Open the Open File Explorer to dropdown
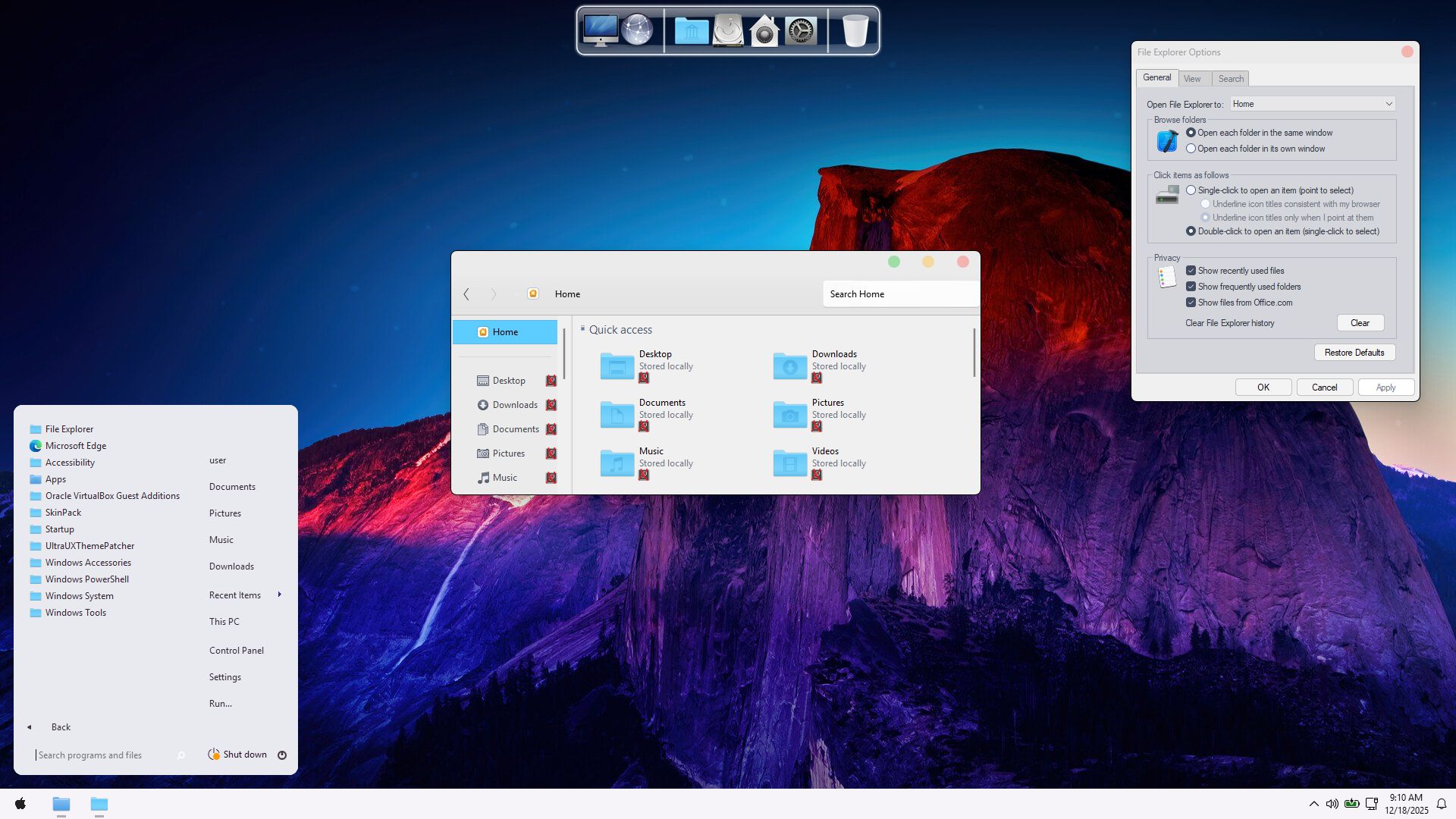The width and height of the screenshot is (1456, 819). (x=1312, y=104)
